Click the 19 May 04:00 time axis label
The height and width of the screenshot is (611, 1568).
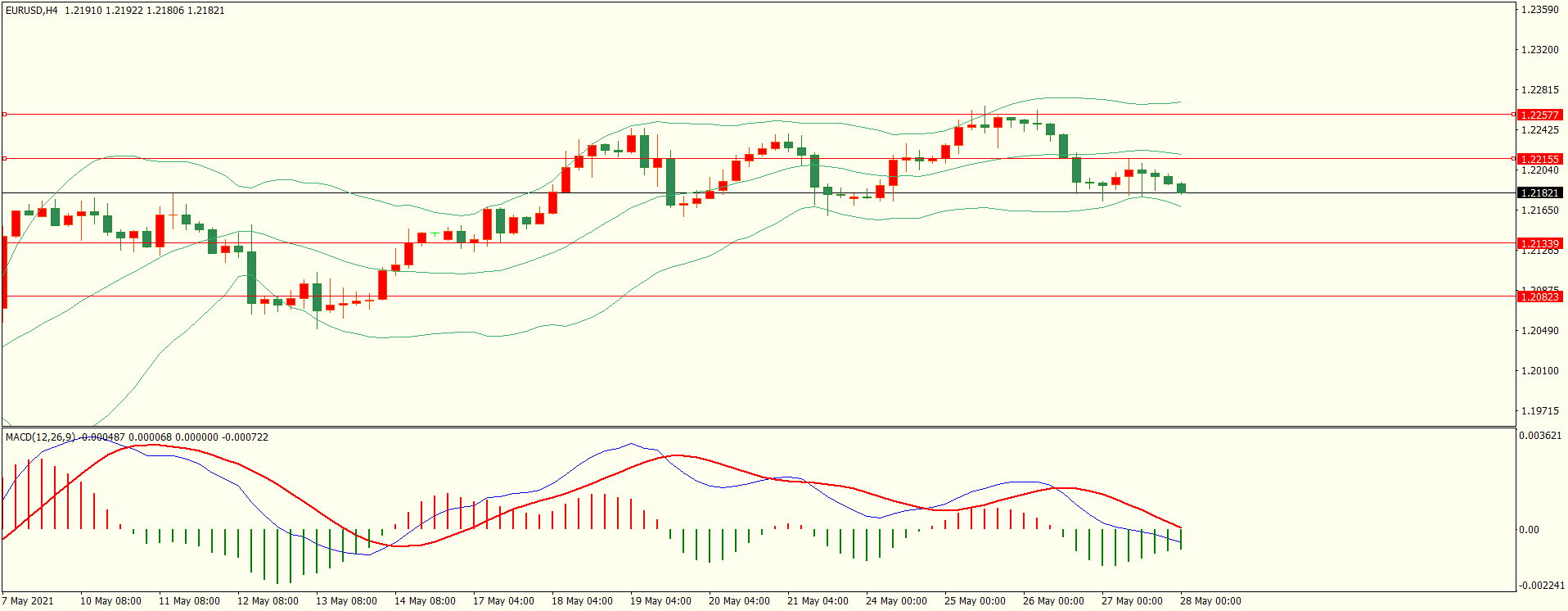click(660, 601)
